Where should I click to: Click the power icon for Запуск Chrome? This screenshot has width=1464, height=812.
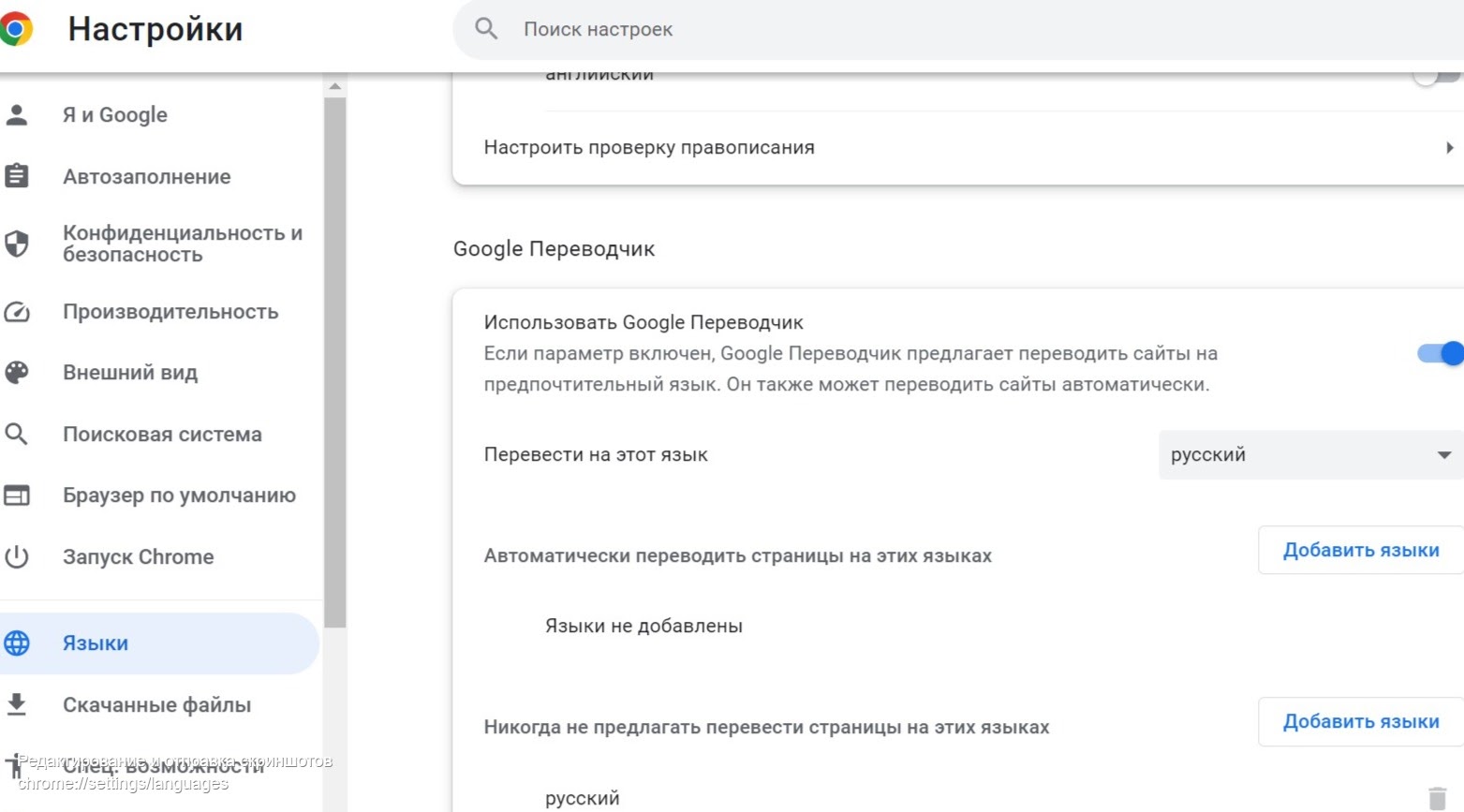pyautogui.click(x=17, y=557)
